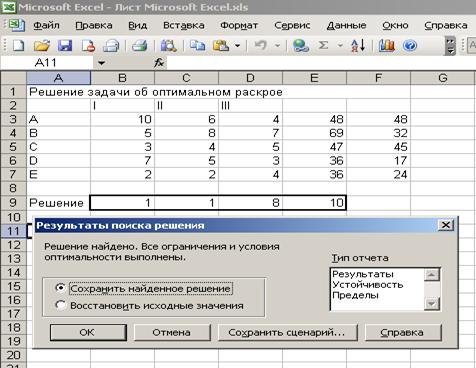Image resolution: width=476 pixels, height=368 pixels.
Task: Click the Sort ascending A-Я icon
Action: [x=358, y=45]
